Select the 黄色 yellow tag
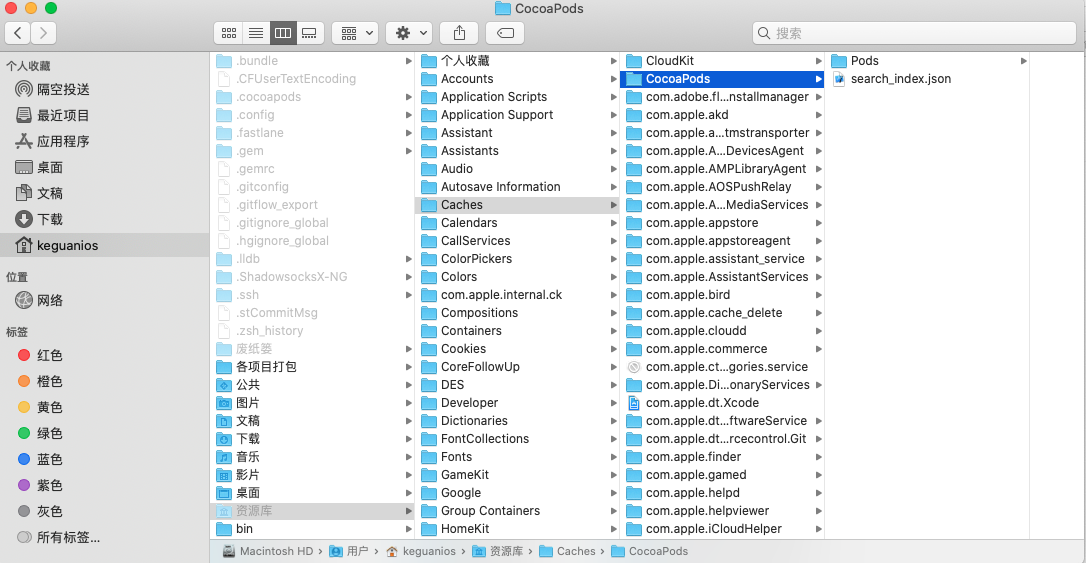Viewport: 1086px width, 563px height. 105,407
